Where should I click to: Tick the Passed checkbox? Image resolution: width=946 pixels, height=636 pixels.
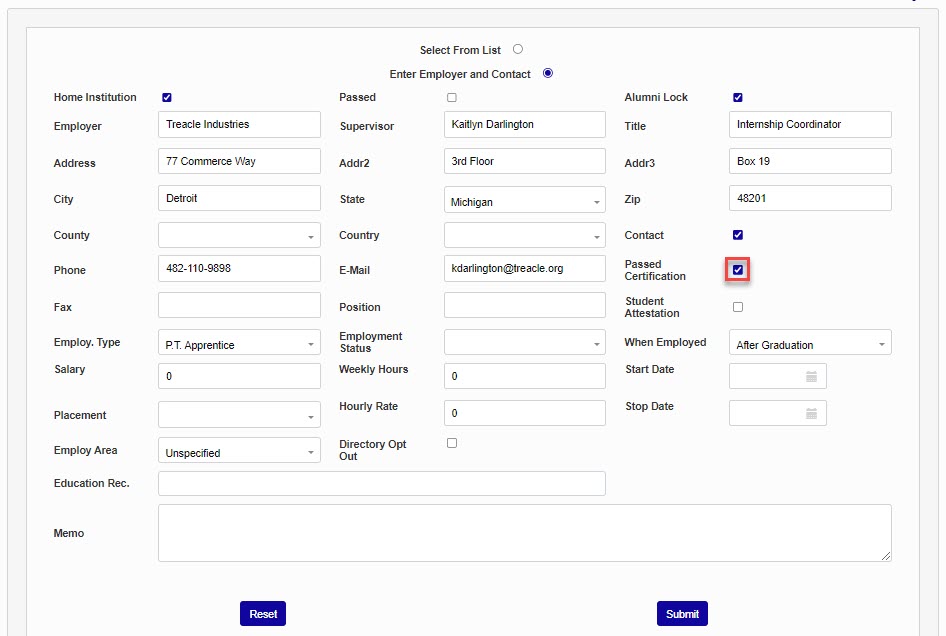(x=452, y=98)
